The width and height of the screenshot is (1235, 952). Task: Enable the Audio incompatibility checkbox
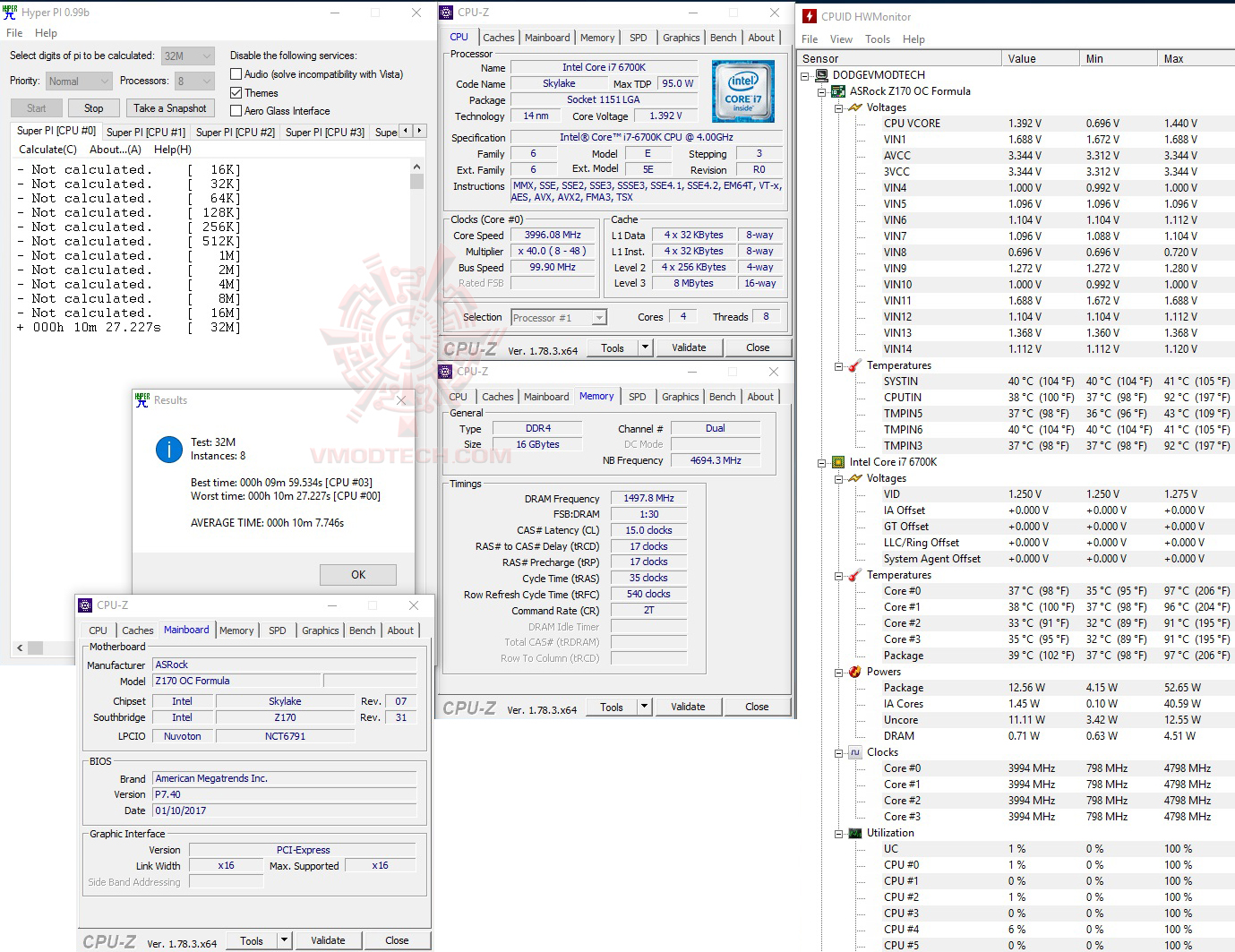pyautogui.click(x=236, y=73)
